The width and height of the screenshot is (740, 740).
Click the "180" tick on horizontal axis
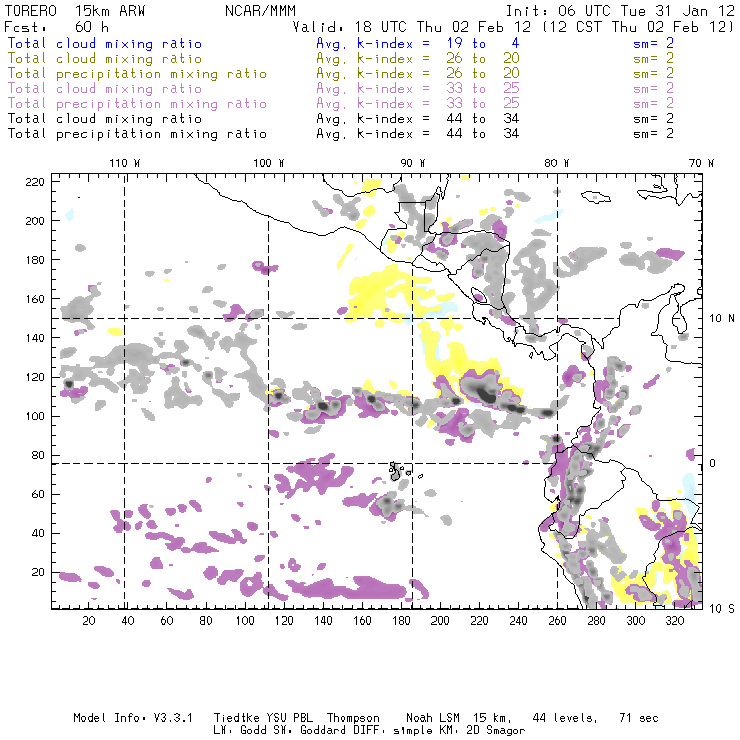pos(401,621)
